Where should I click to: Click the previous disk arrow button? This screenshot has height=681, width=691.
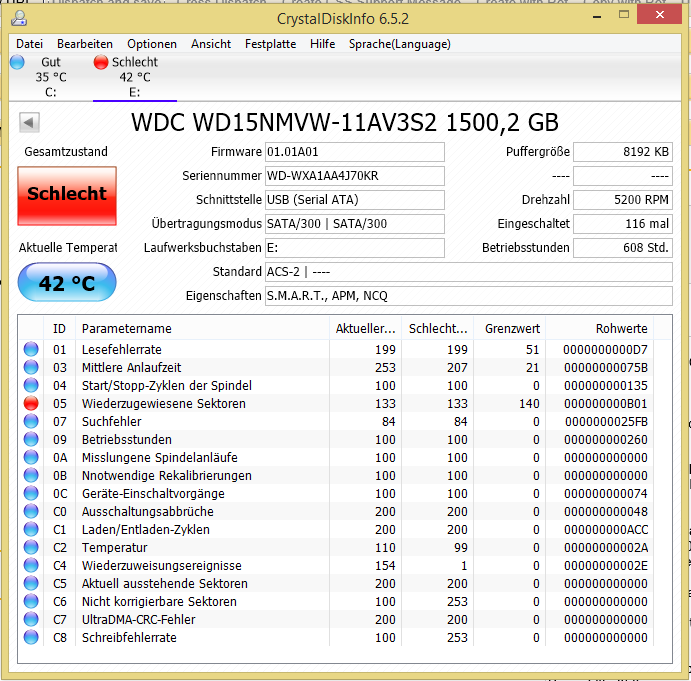coord(29,123)
